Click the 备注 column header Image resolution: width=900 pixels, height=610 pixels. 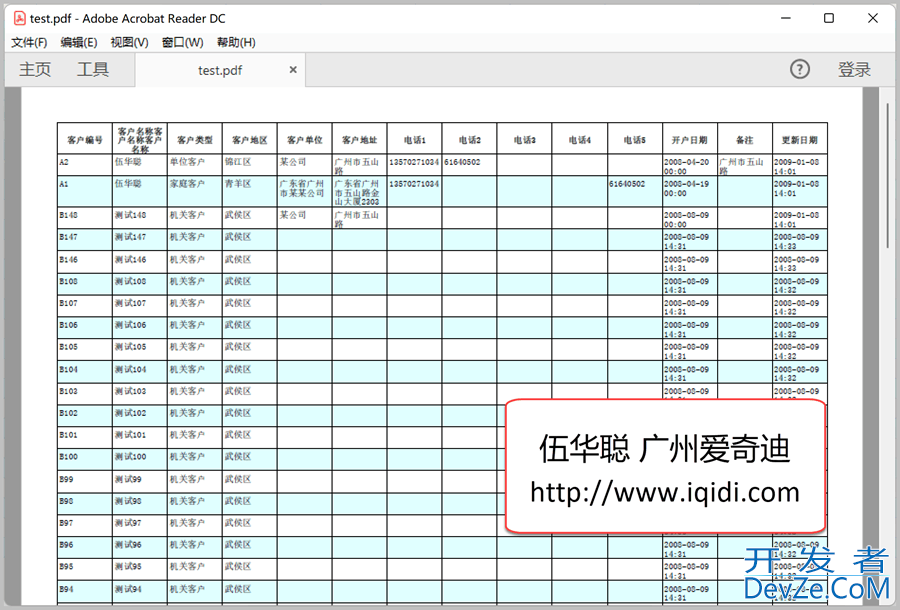[745, 139]
